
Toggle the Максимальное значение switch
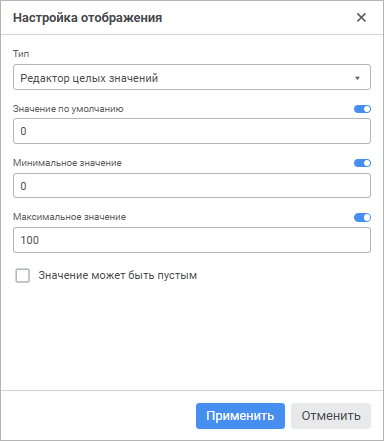[362, 217]
